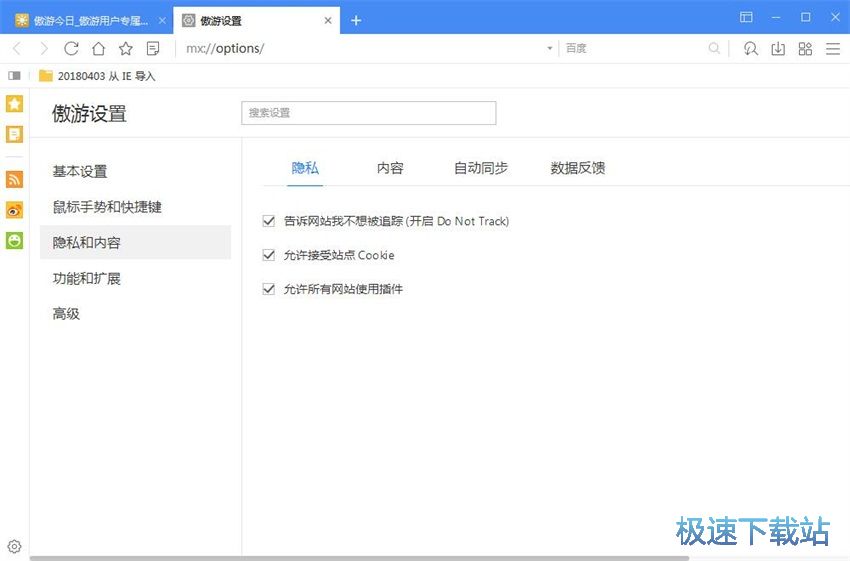
Task: Open a new tab with plus button
Action: pos(356,21)
